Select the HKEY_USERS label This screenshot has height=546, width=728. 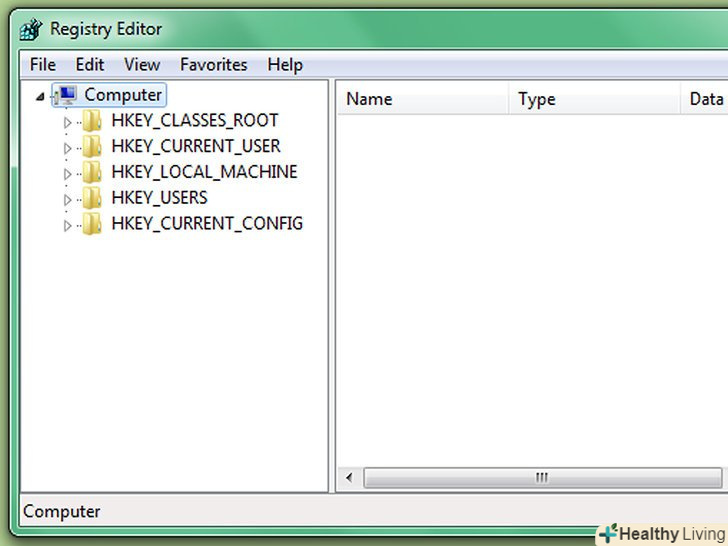(159, 198)
